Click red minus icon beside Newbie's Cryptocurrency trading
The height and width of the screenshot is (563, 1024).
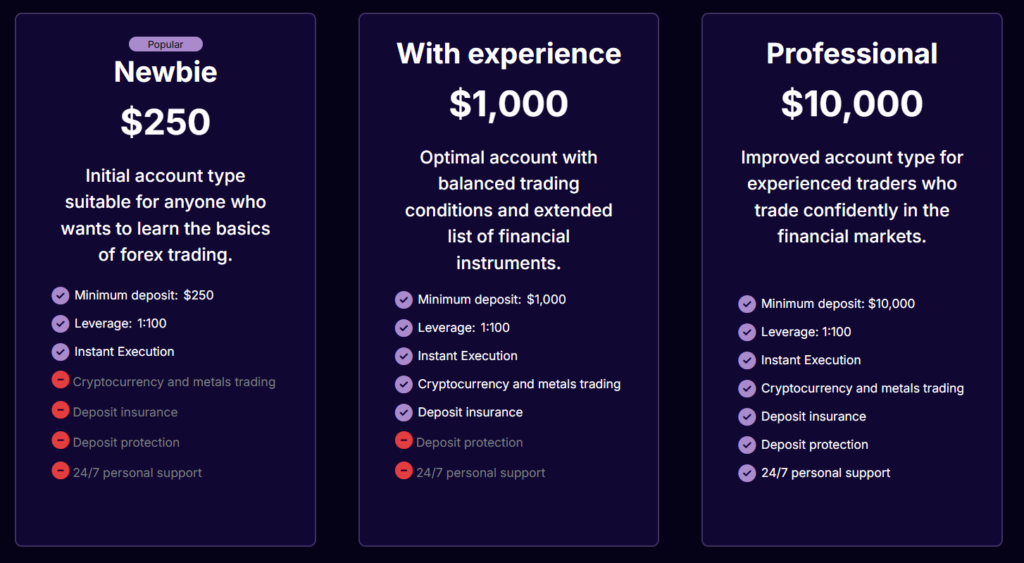60,381
